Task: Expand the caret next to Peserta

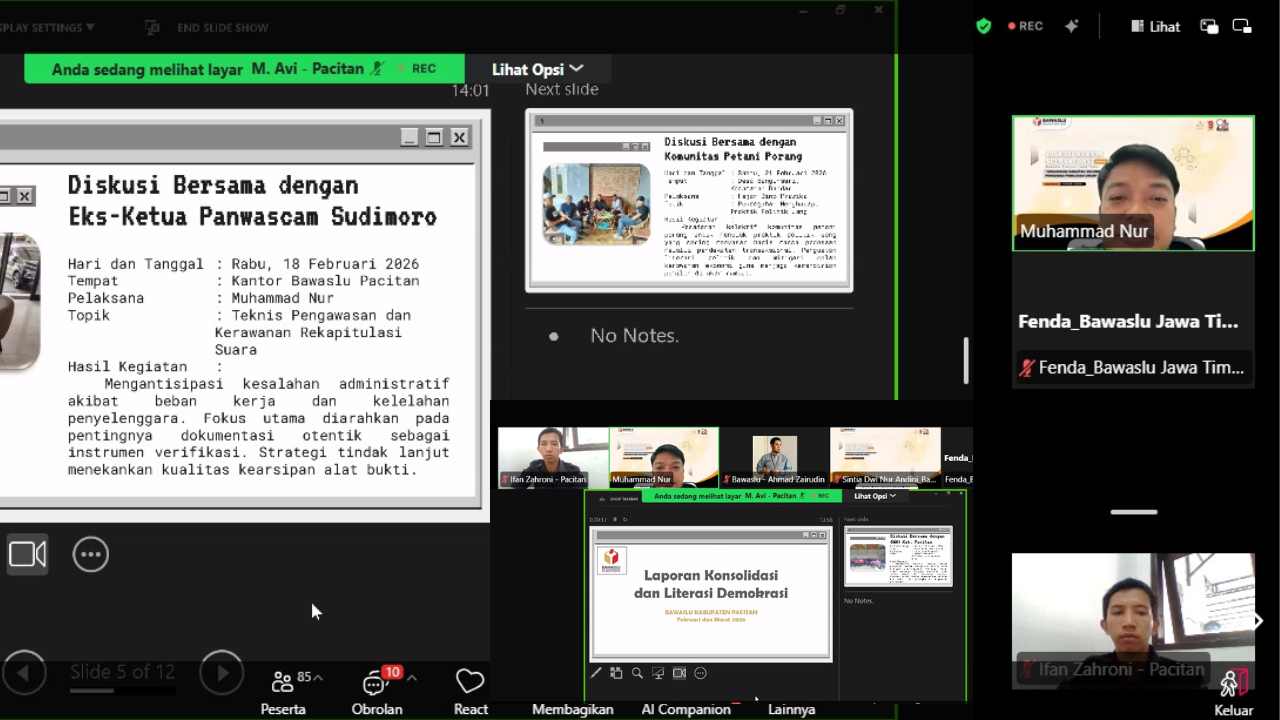Action: point(318,678)
